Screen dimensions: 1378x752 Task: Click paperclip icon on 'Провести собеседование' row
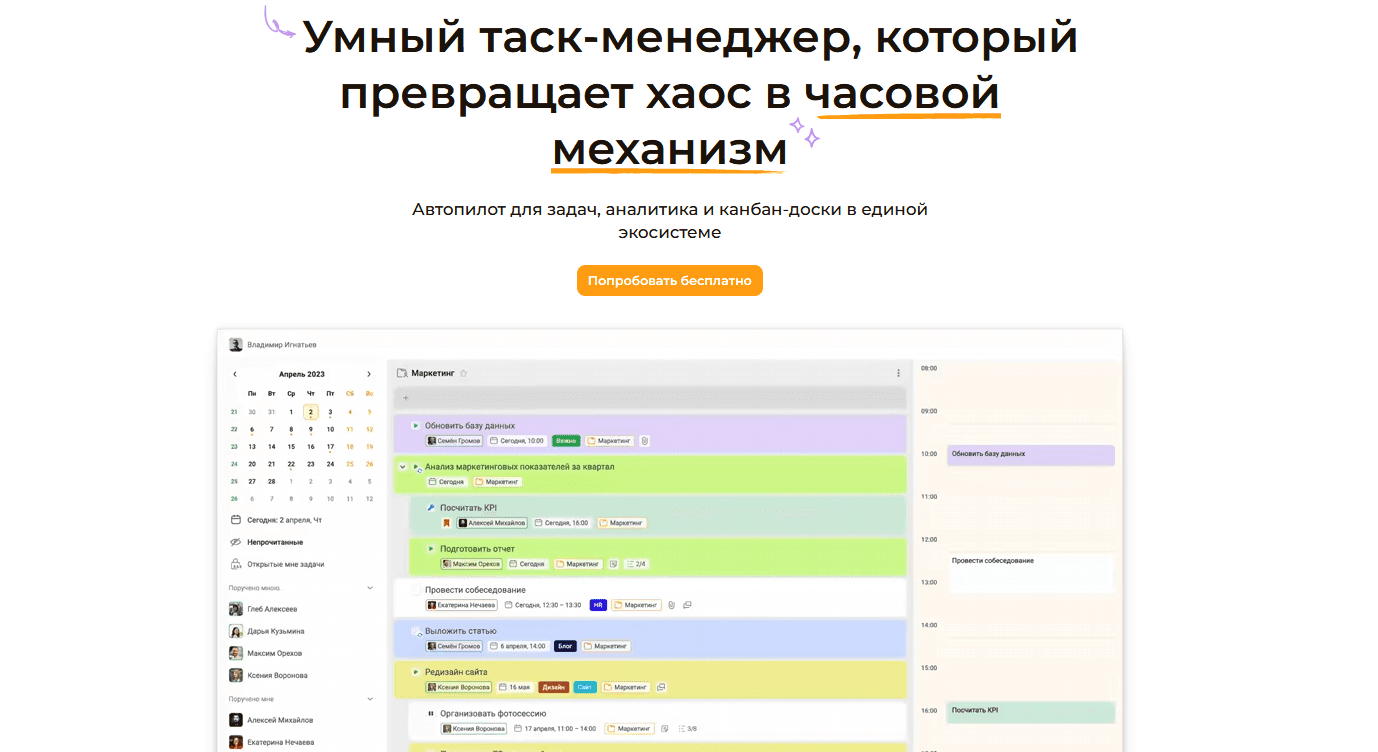(x=672, y=605)
